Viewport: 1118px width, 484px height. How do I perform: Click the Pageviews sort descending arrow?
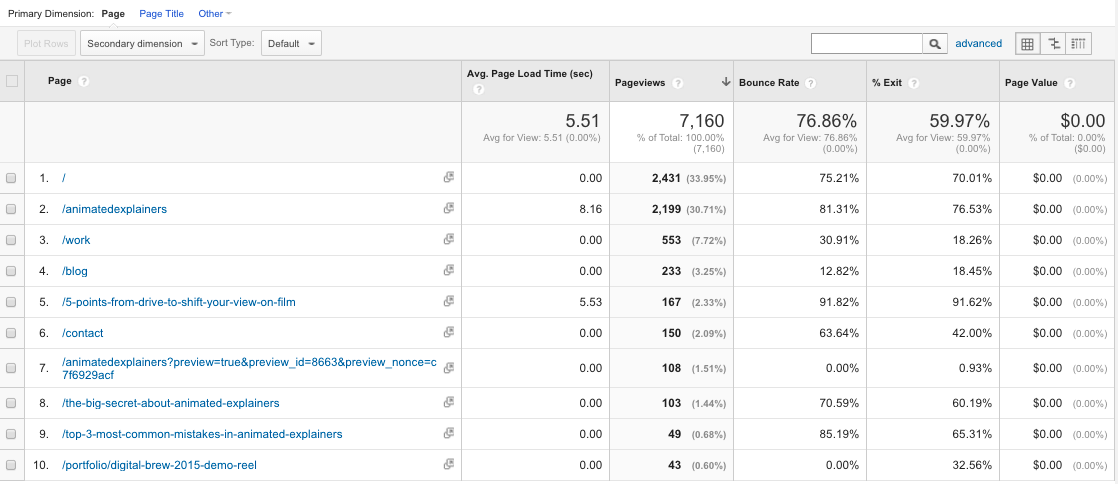tap(726, 82)
